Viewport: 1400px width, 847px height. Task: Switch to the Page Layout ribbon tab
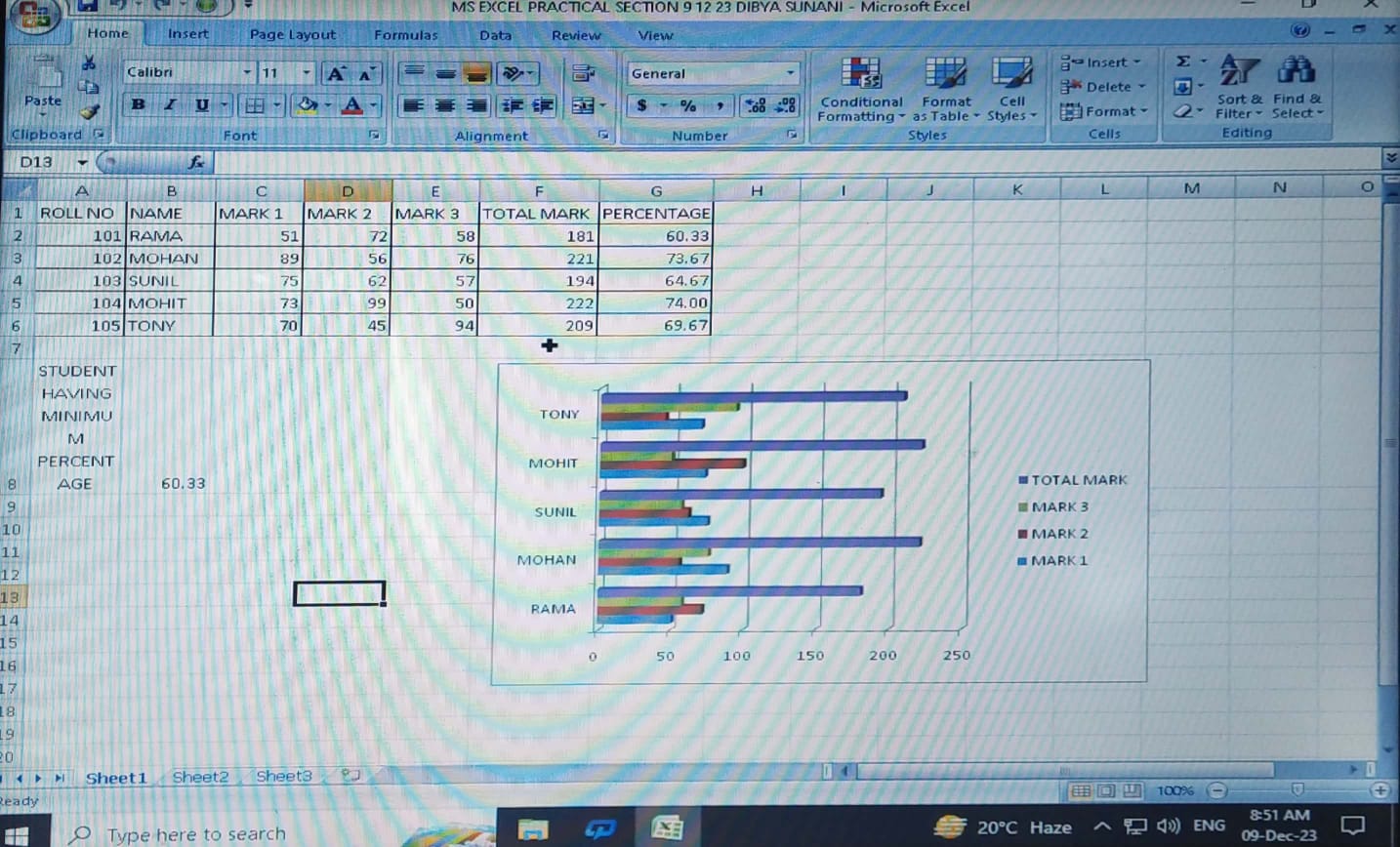coord(292,34)
